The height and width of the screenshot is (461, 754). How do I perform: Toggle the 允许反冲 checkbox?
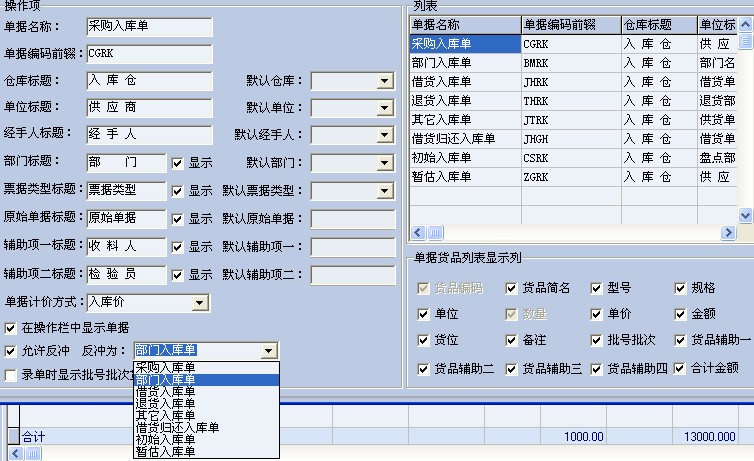pos(11,351)
